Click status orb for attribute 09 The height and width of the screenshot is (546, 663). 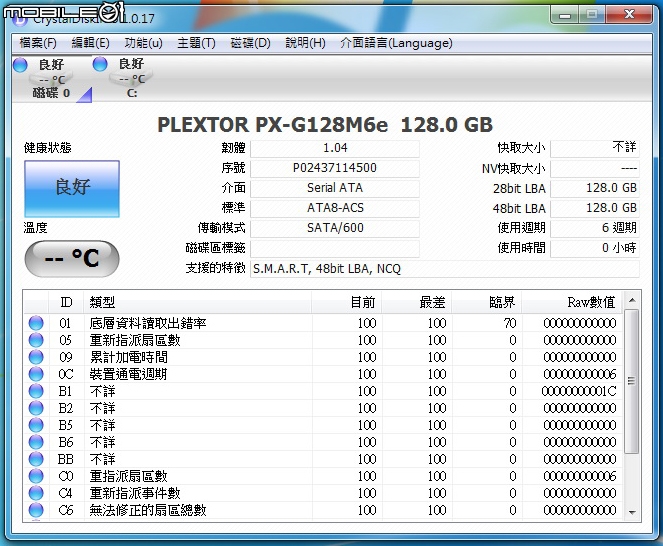36,357
